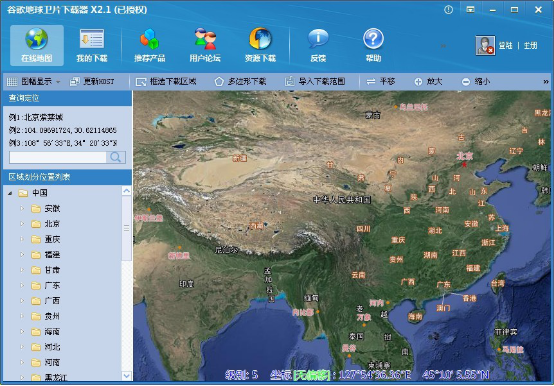Screen dimensions: 554x386
Task: Open 我的下载 downloads list icon
Action: point(92,39)
